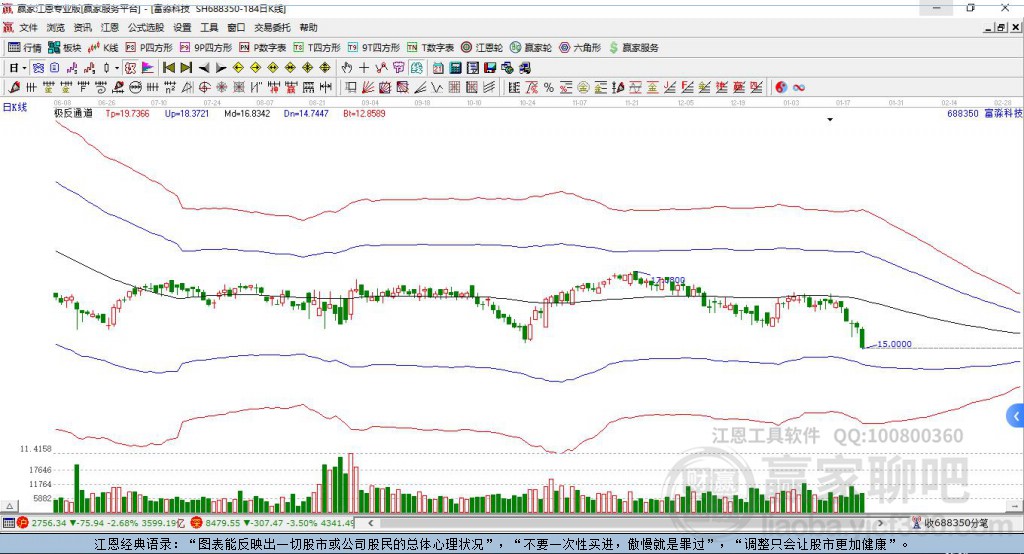Select the red fan lines tool
Screen dimensions: 1024x554
tap(368, 88)
